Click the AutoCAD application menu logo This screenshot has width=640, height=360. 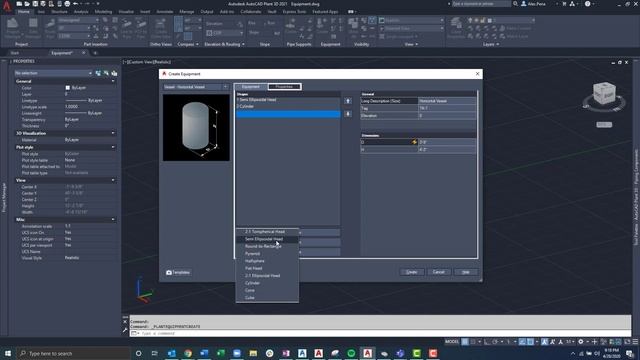[x=7, y=7]
